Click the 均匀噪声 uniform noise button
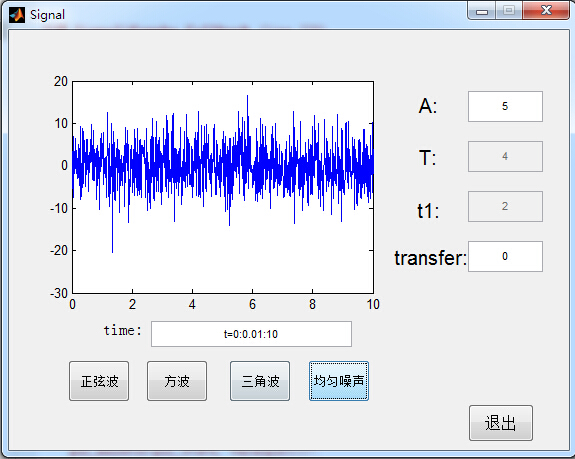Screen dimensions: 575x459 click(x=339, y=381)
